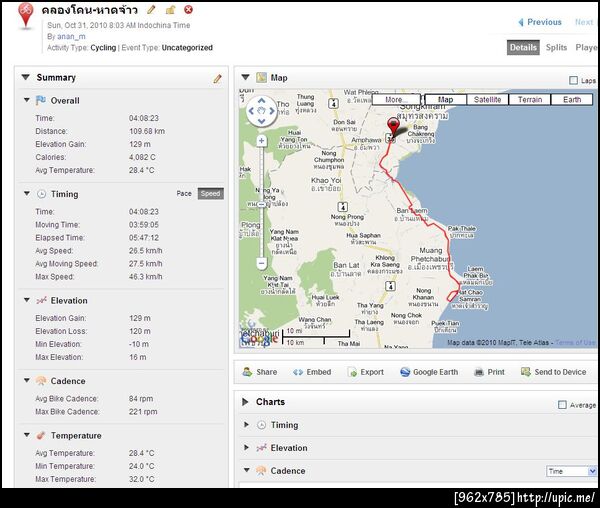600x508 pixels.
Task: Expand the Elevation chart
Action: 246,448
